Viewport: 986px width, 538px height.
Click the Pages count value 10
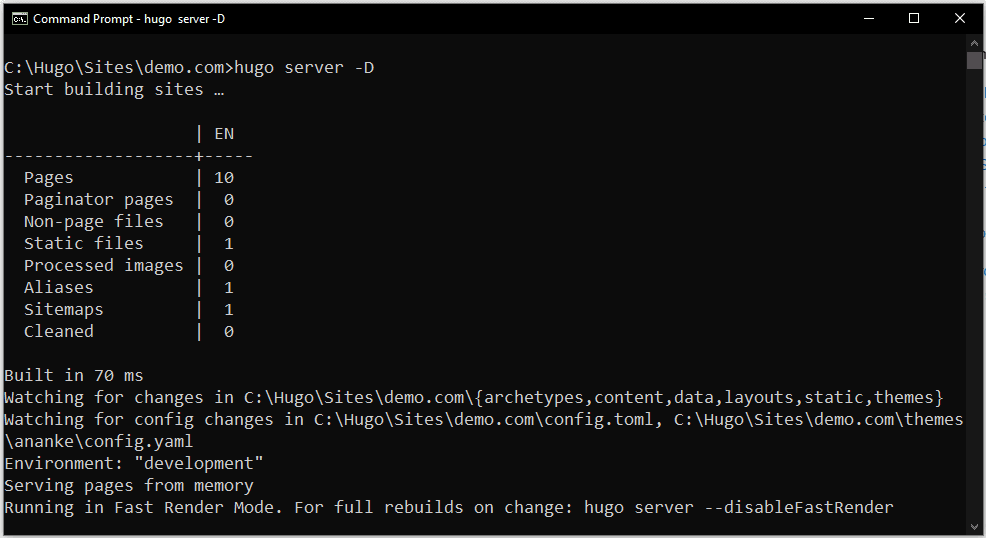pyautogui.click(x=224, y=177)
